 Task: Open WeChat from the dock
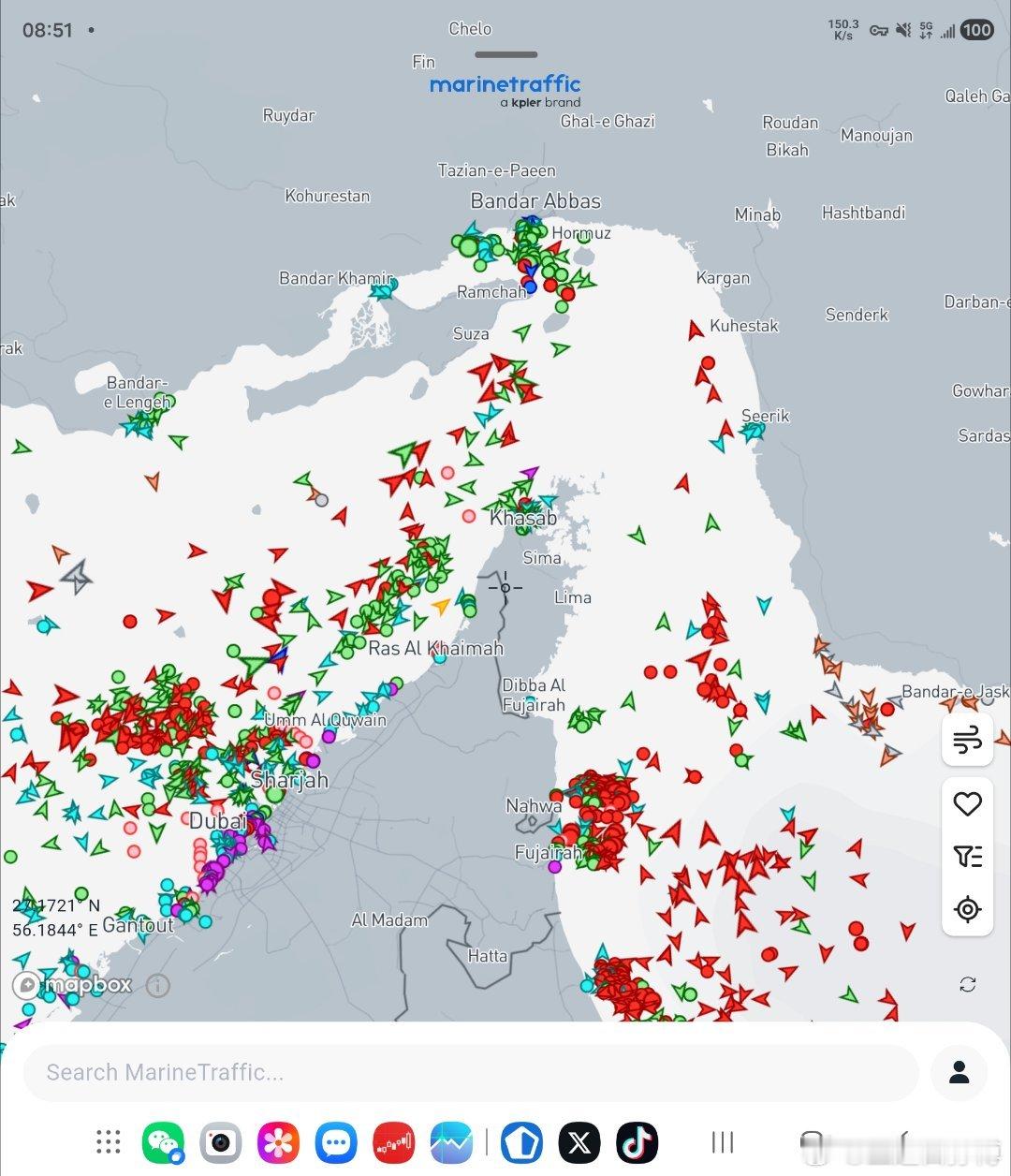(163, 1142)
